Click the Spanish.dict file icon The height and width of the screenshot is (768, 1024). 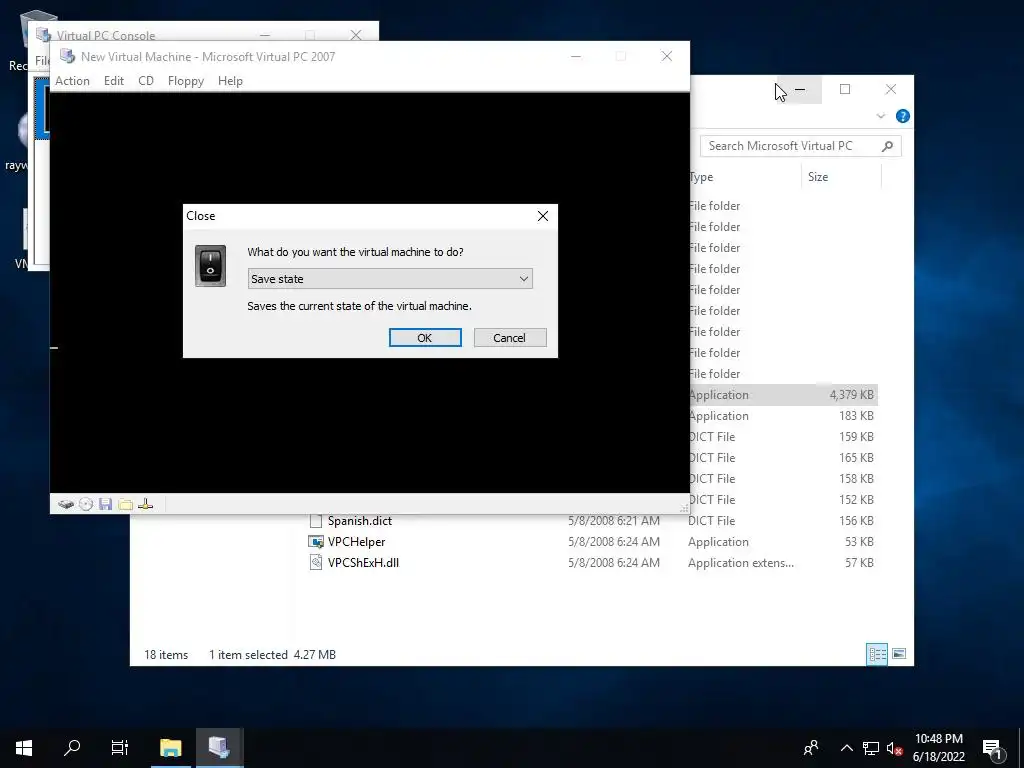point(315,520)
